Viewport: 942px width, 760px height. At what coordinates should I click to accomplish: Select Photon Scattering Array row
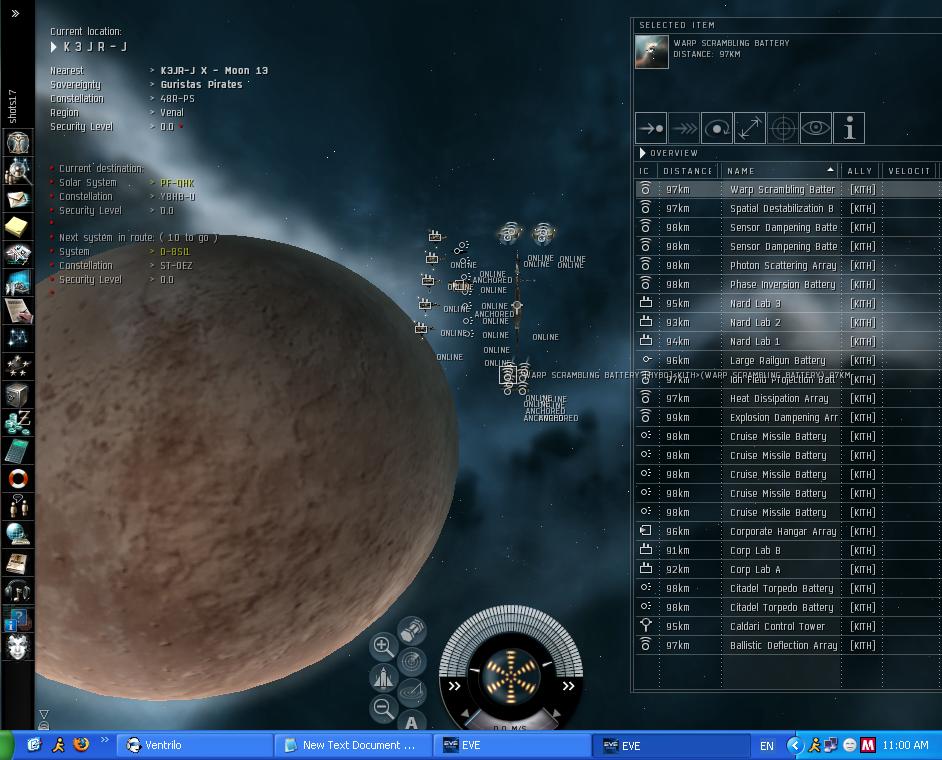[788, 266]
